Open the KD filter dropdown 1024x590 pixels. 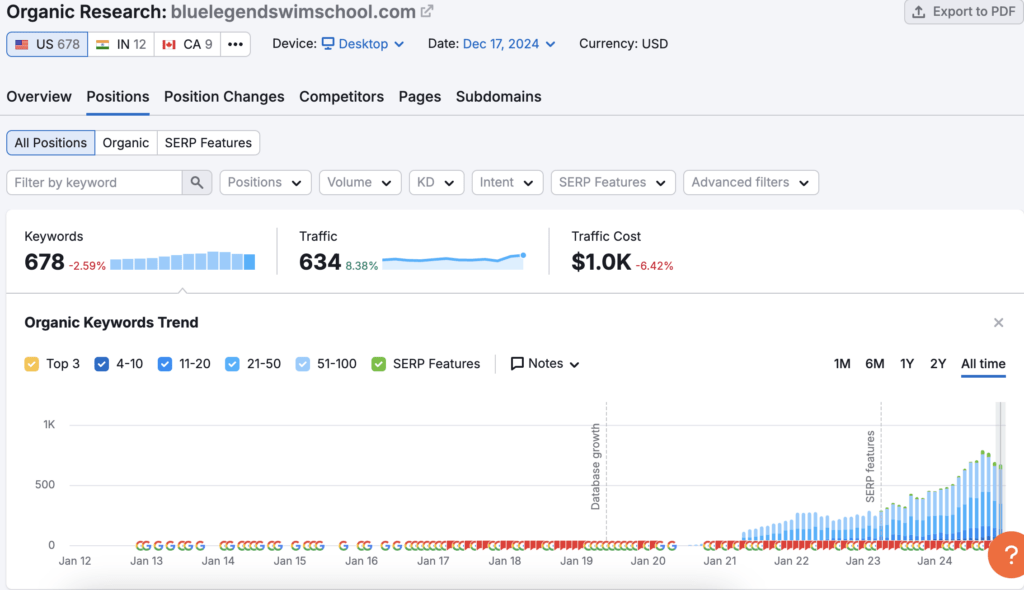(x=436, y=182)
